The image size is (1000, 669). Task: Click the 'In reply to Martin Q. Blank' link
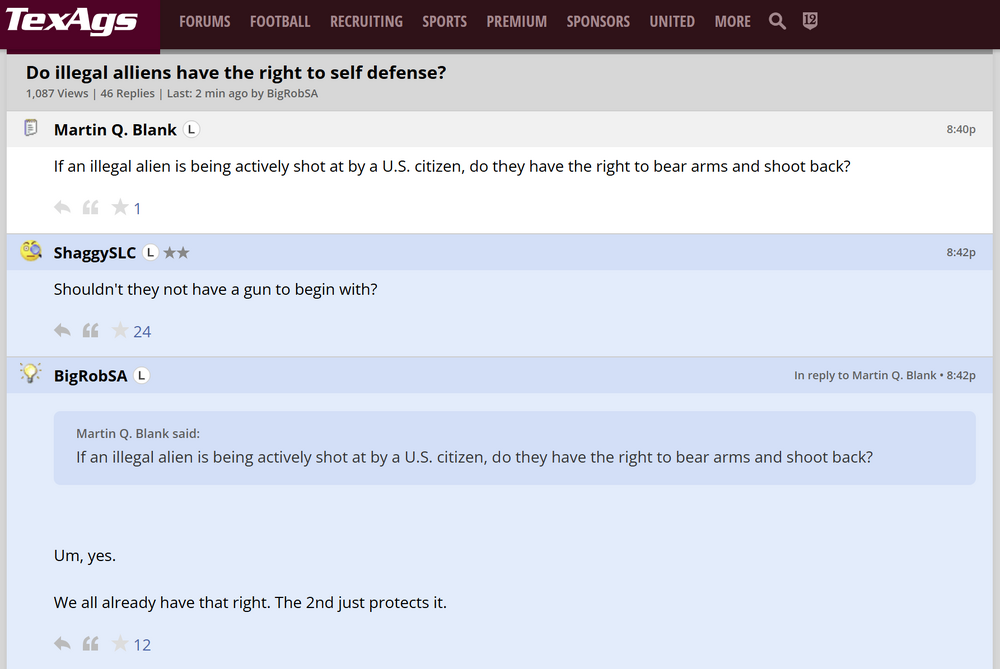pyautogui.click(x=865, y=376)
